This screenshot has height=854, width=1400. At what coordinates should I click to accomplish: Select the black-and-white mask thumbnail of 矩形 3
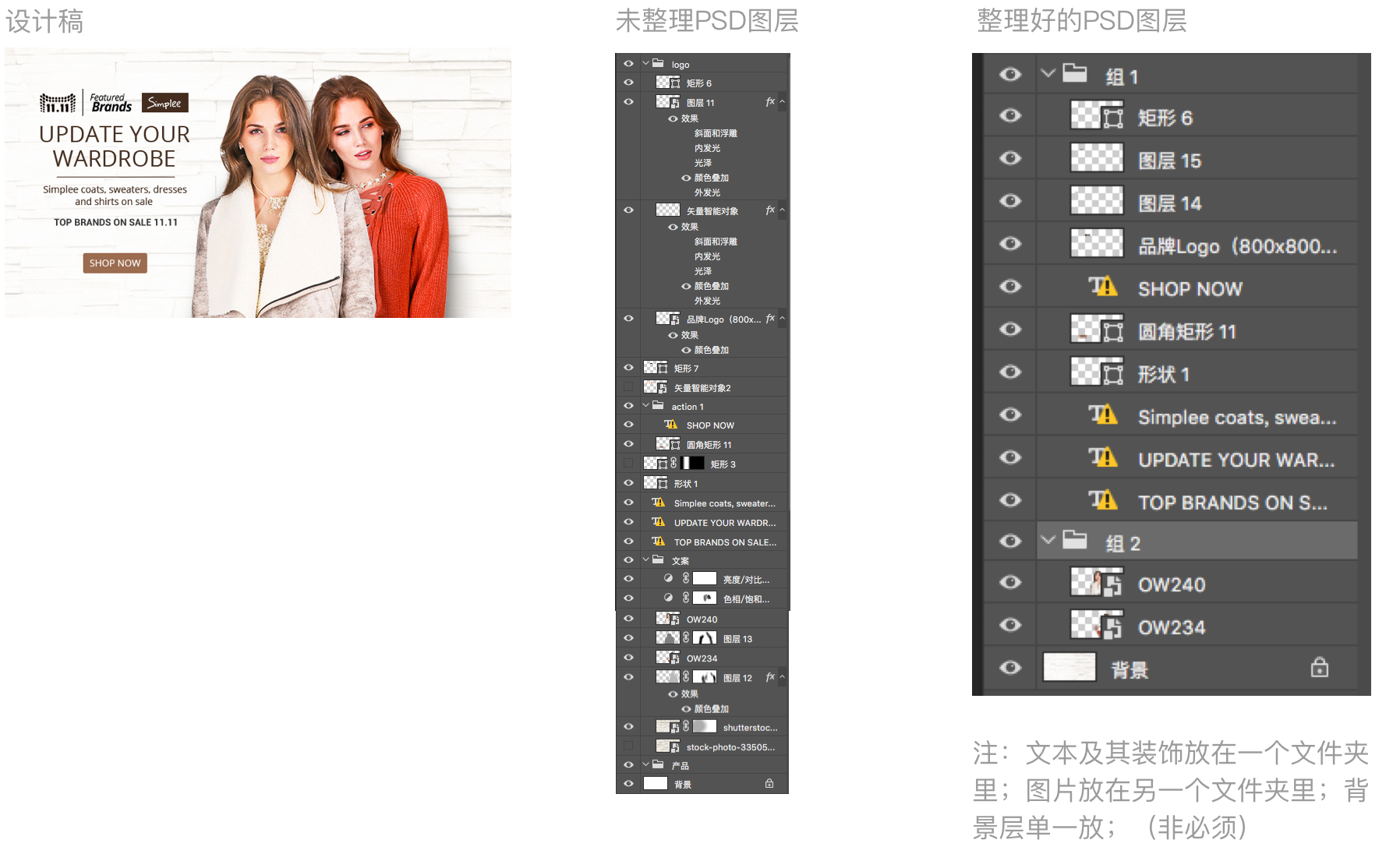(x=693, y=463)
